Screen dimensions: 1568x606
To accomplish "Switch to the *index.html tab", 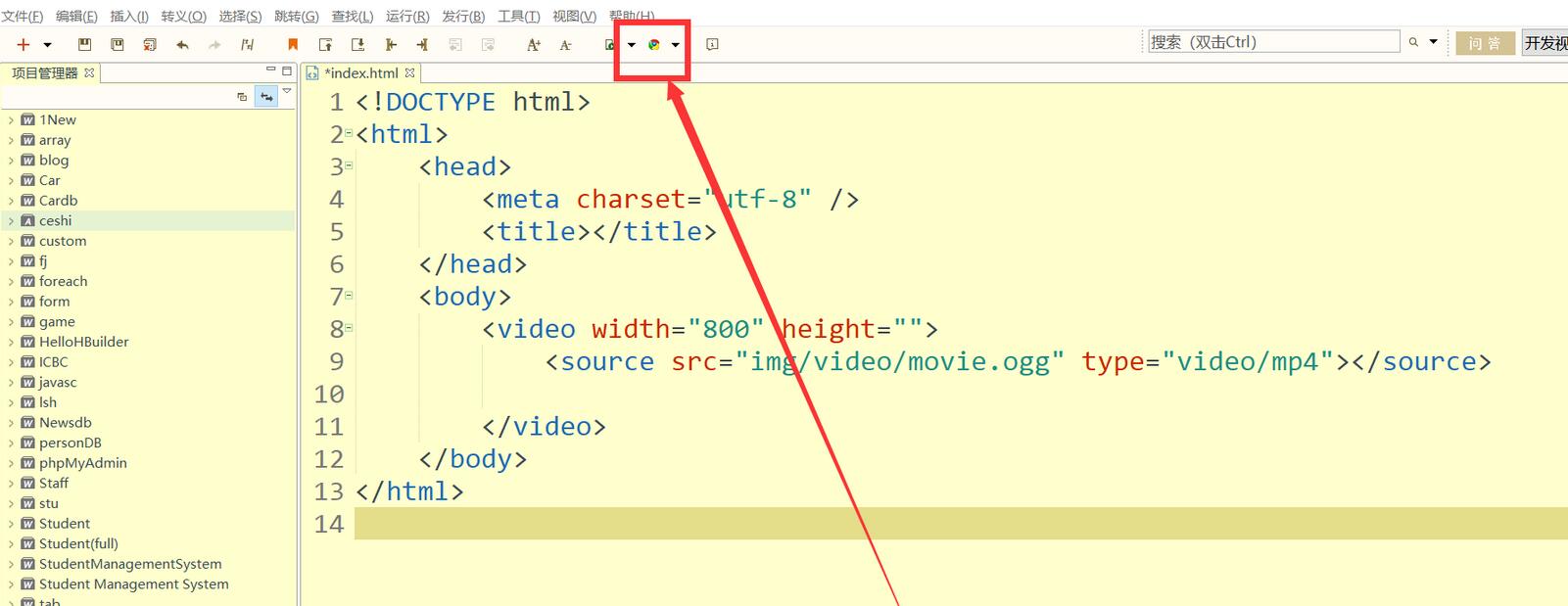I will (361, 72).
